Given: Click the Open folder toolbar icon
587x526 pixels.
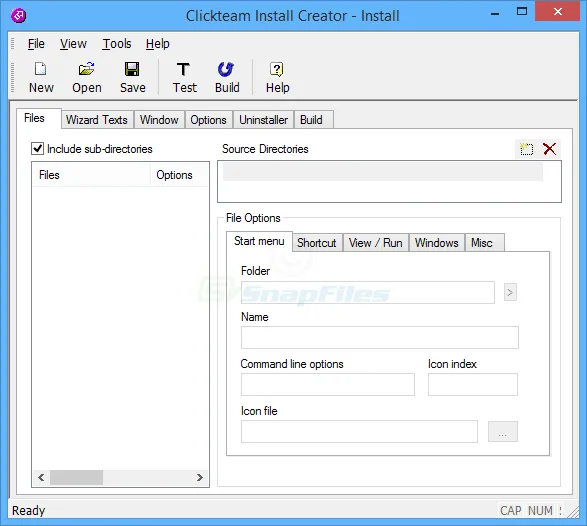Looking at the screenshot, I should pos(86,69).
